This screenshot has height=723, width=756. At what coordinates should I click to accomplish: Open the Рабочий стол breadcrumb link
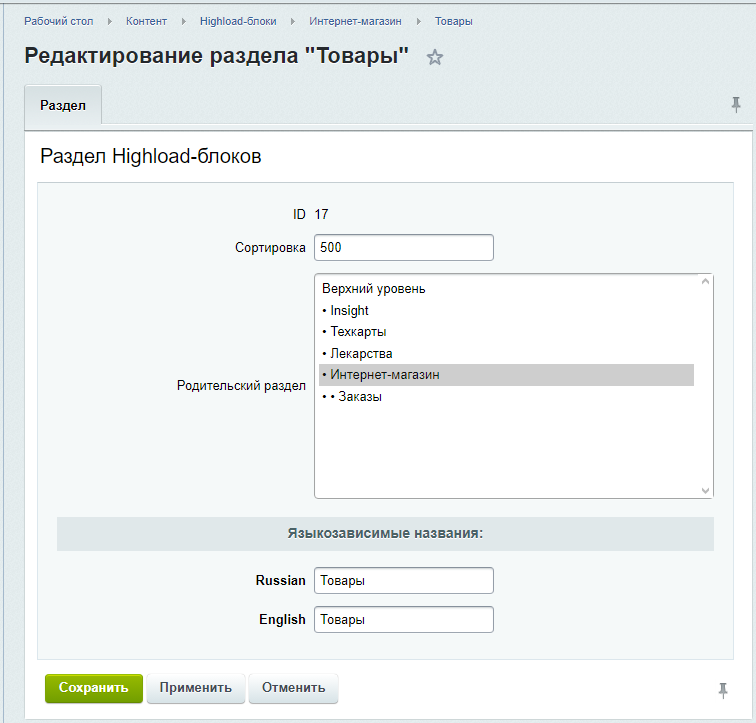pyautogui.click(x=58, y=21)
